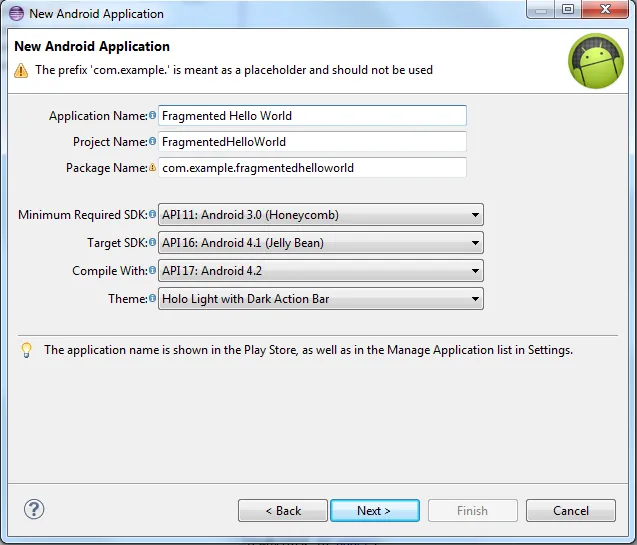Click the info icon beside Project Name

(x=153, y=142)
